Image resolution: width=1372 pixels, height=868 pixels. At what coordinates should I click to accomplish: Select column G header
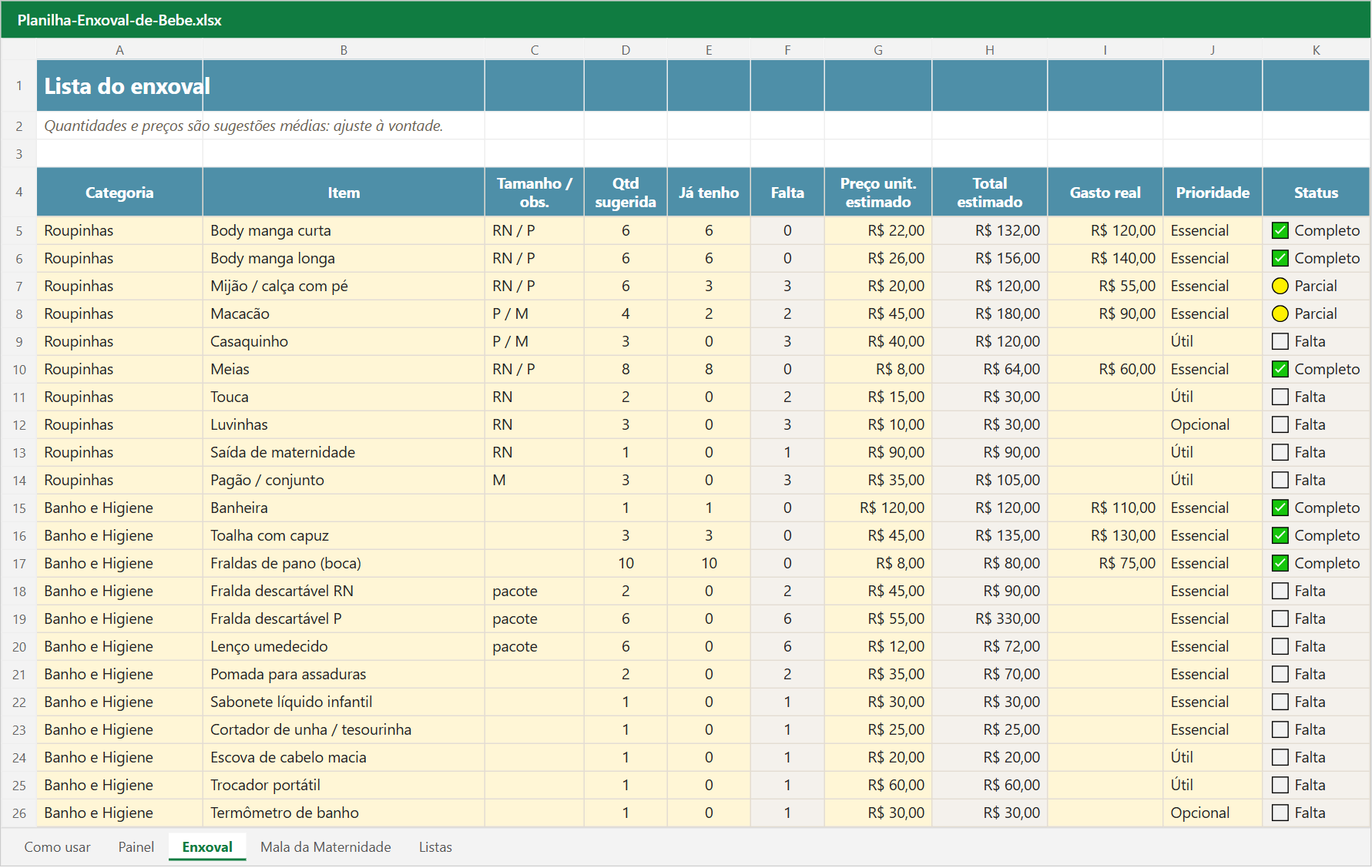[x=878, y=49]
